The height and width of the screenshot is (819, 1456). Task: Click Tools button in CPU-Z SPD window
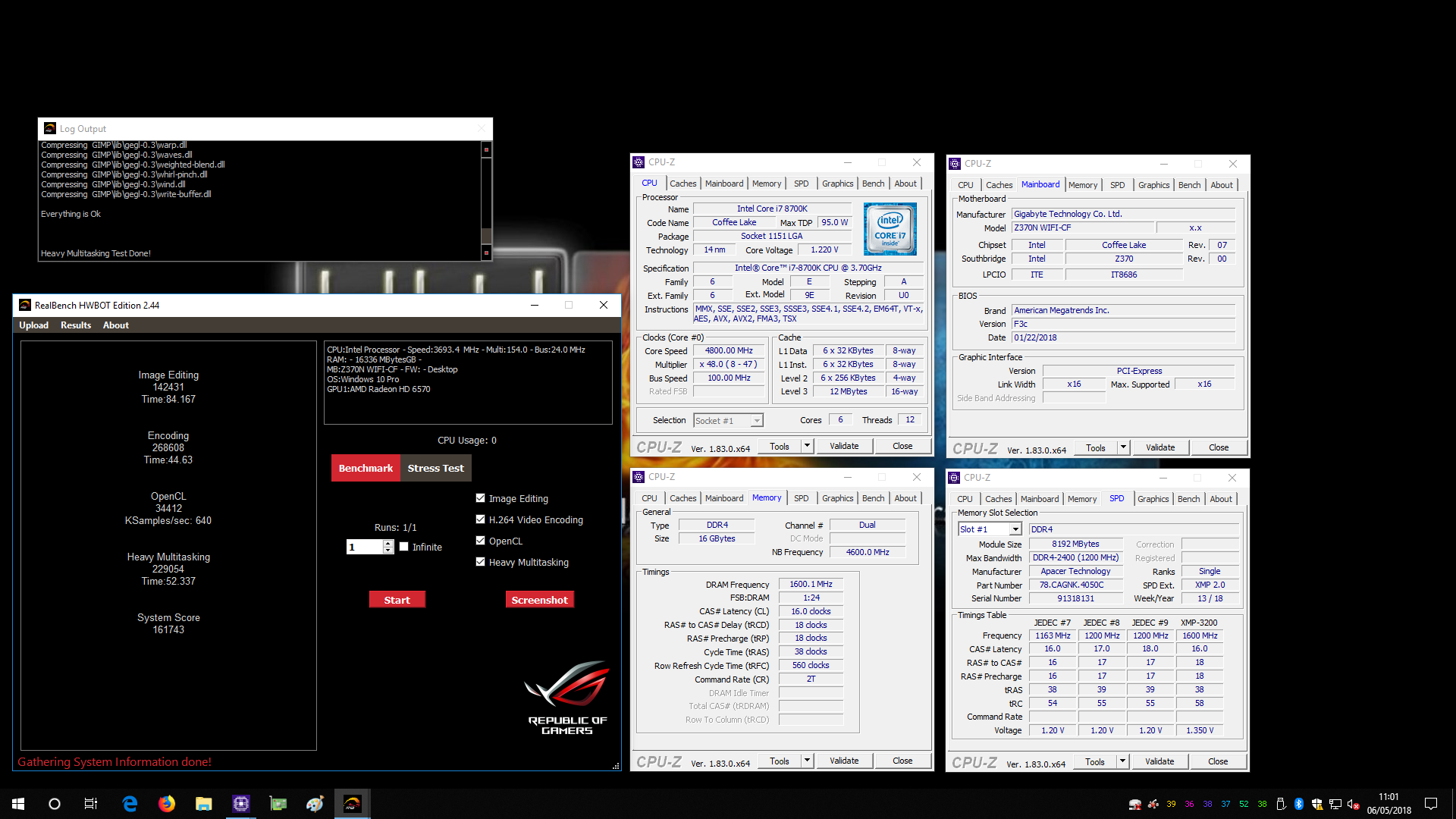(x=1094, y=761)
